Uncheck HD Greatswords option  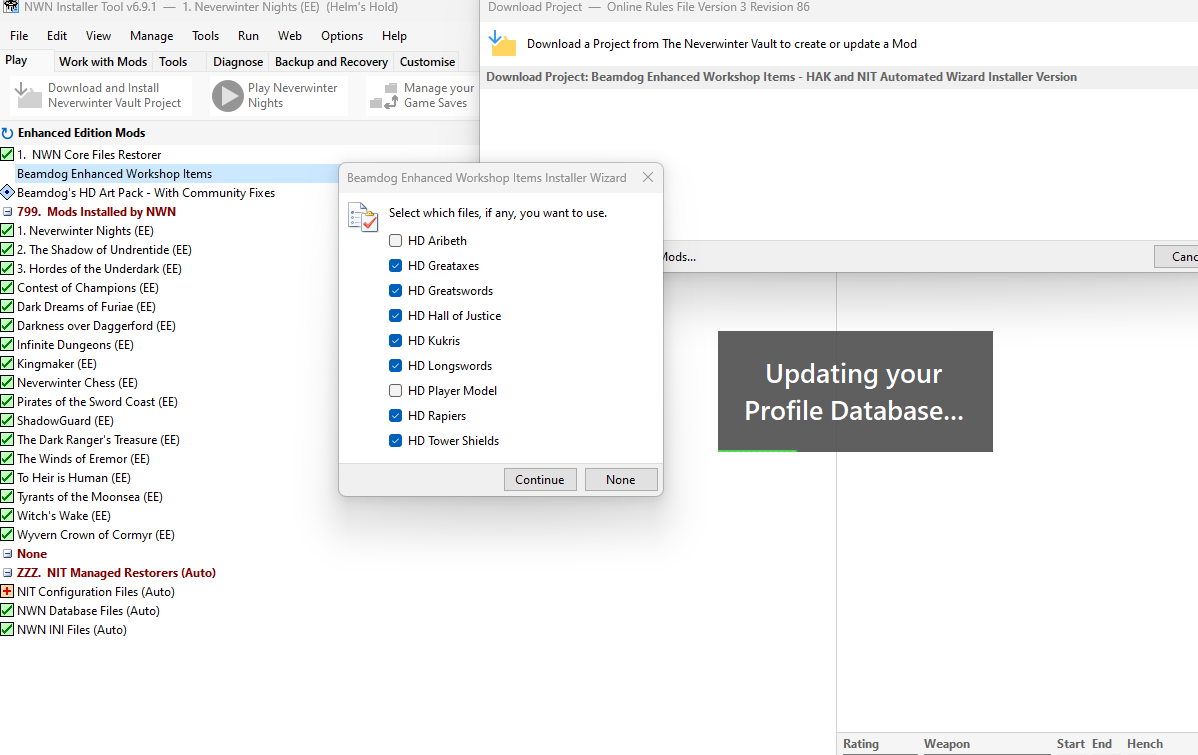[x=395, y=290]
